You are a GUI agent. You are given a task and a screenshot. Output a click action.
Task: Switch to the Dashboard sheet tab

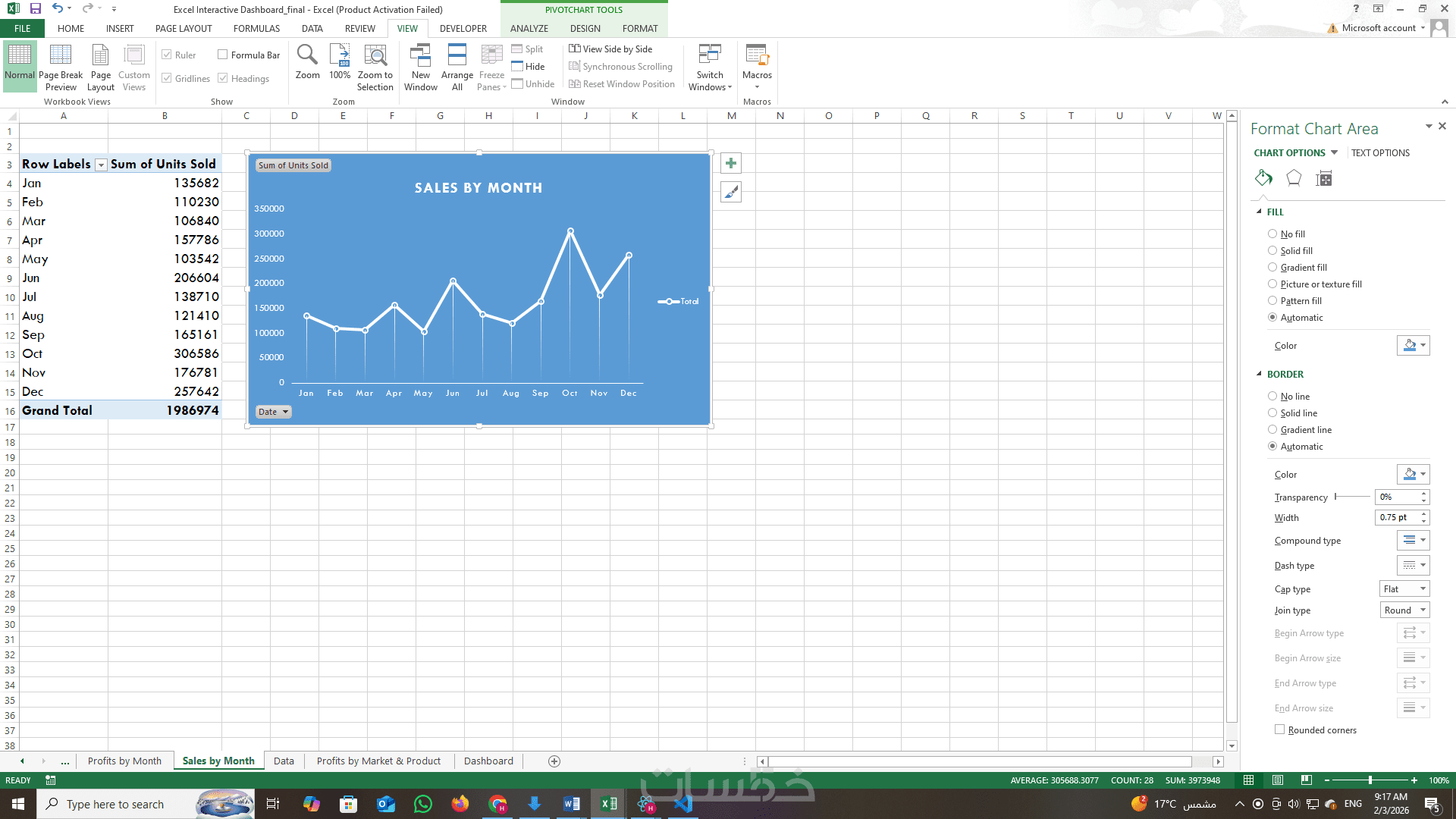coord(488,761)
